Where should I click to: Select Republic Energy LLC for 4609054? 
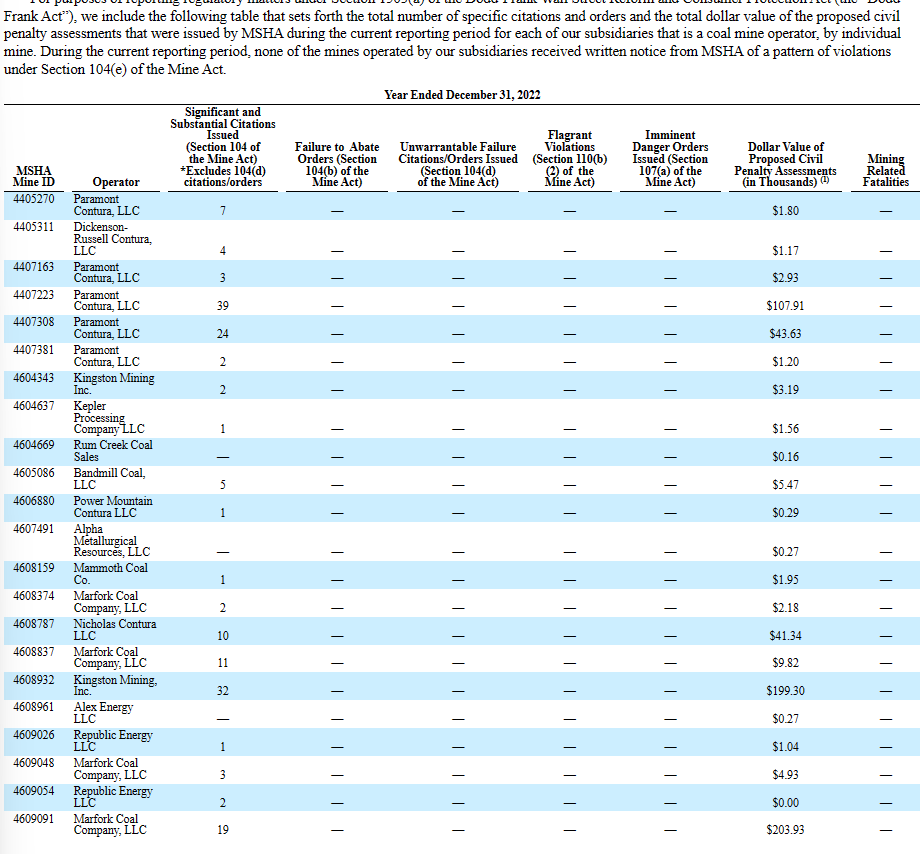pyautogui.click(x=113, y=797)
